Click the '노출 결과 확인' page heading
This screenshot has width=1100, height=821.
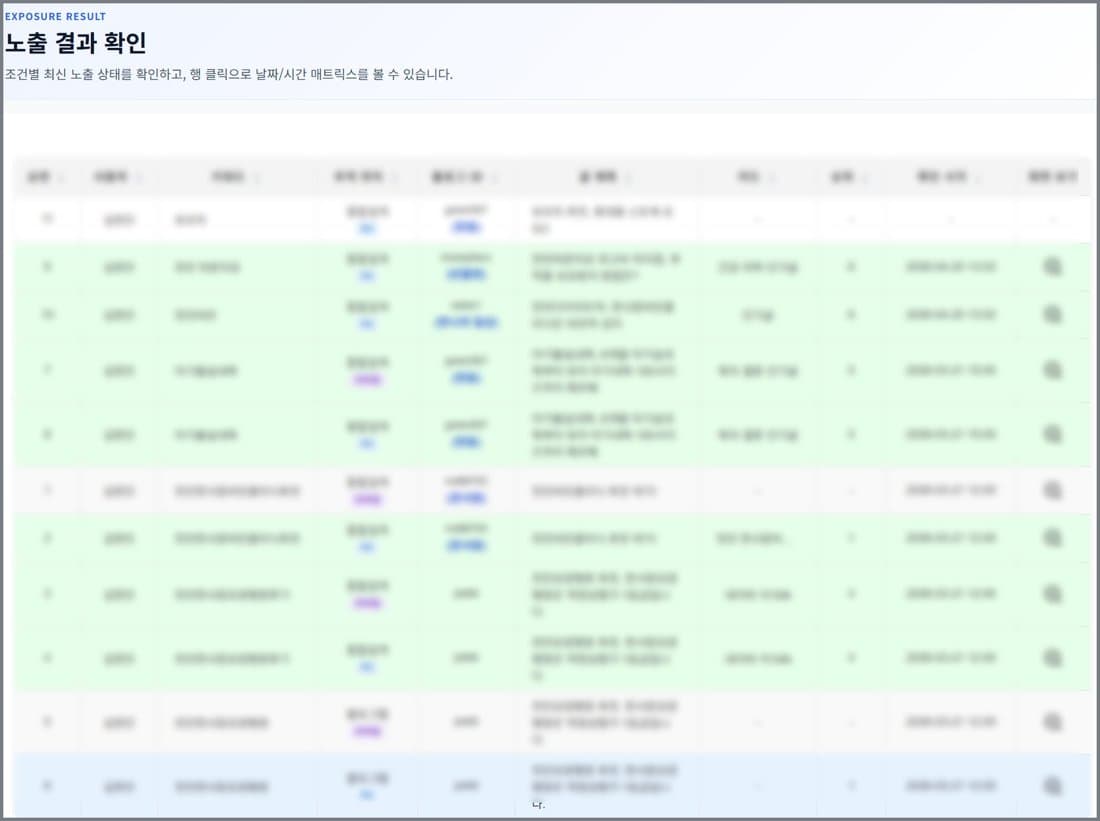click(76, 43)
